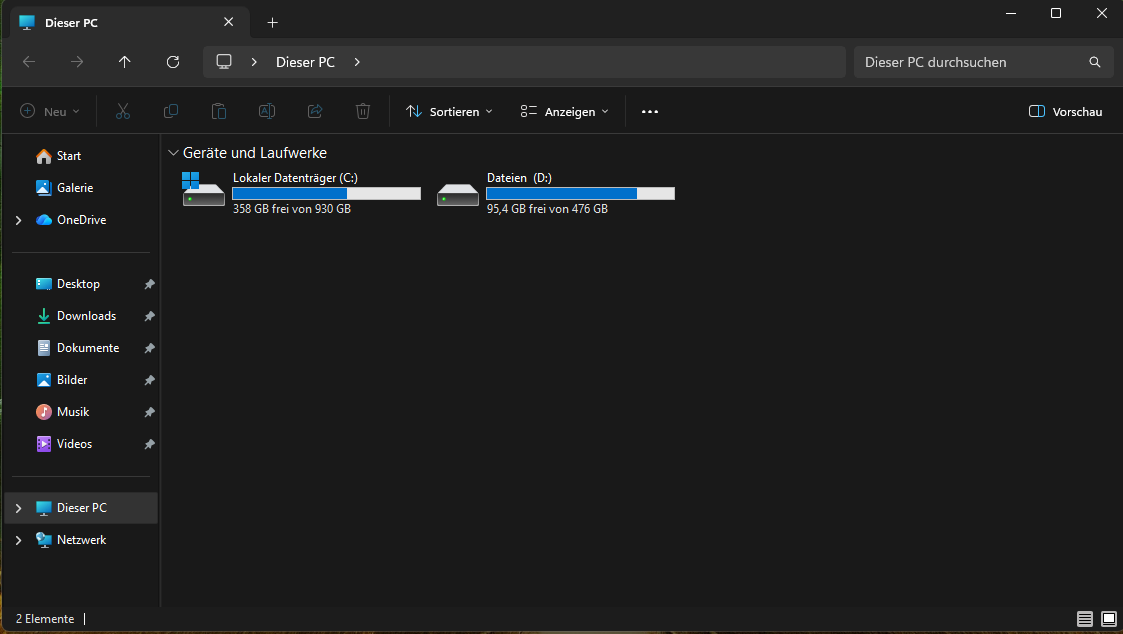Click the 95,4 GB frei von 476 GB text

click(x=547, y=209)
